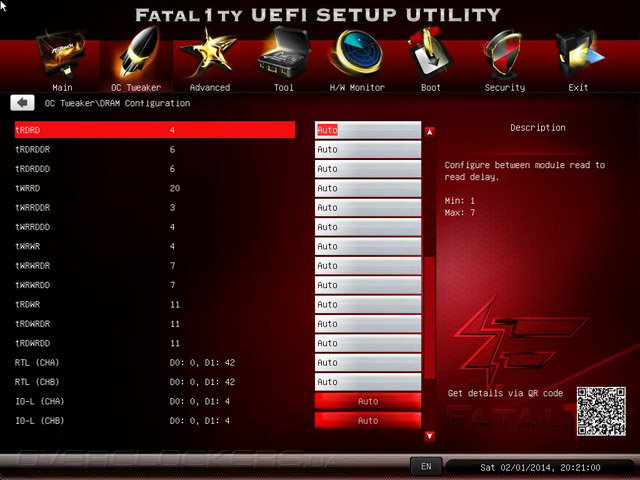Select the tRDRDDR setting row
This screenshot has height=480, width=640.
pyautogui.click(x=155, y=149)
